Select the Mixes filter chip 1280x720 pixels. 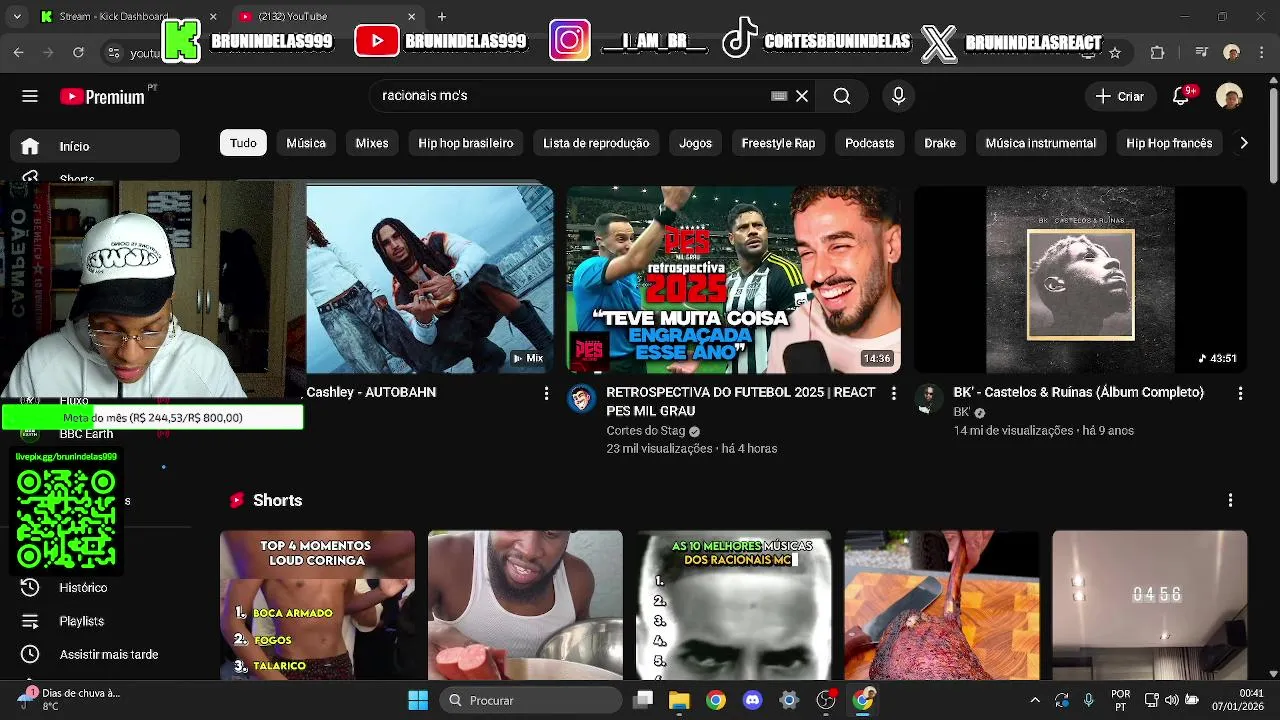(x=372, y=143)
